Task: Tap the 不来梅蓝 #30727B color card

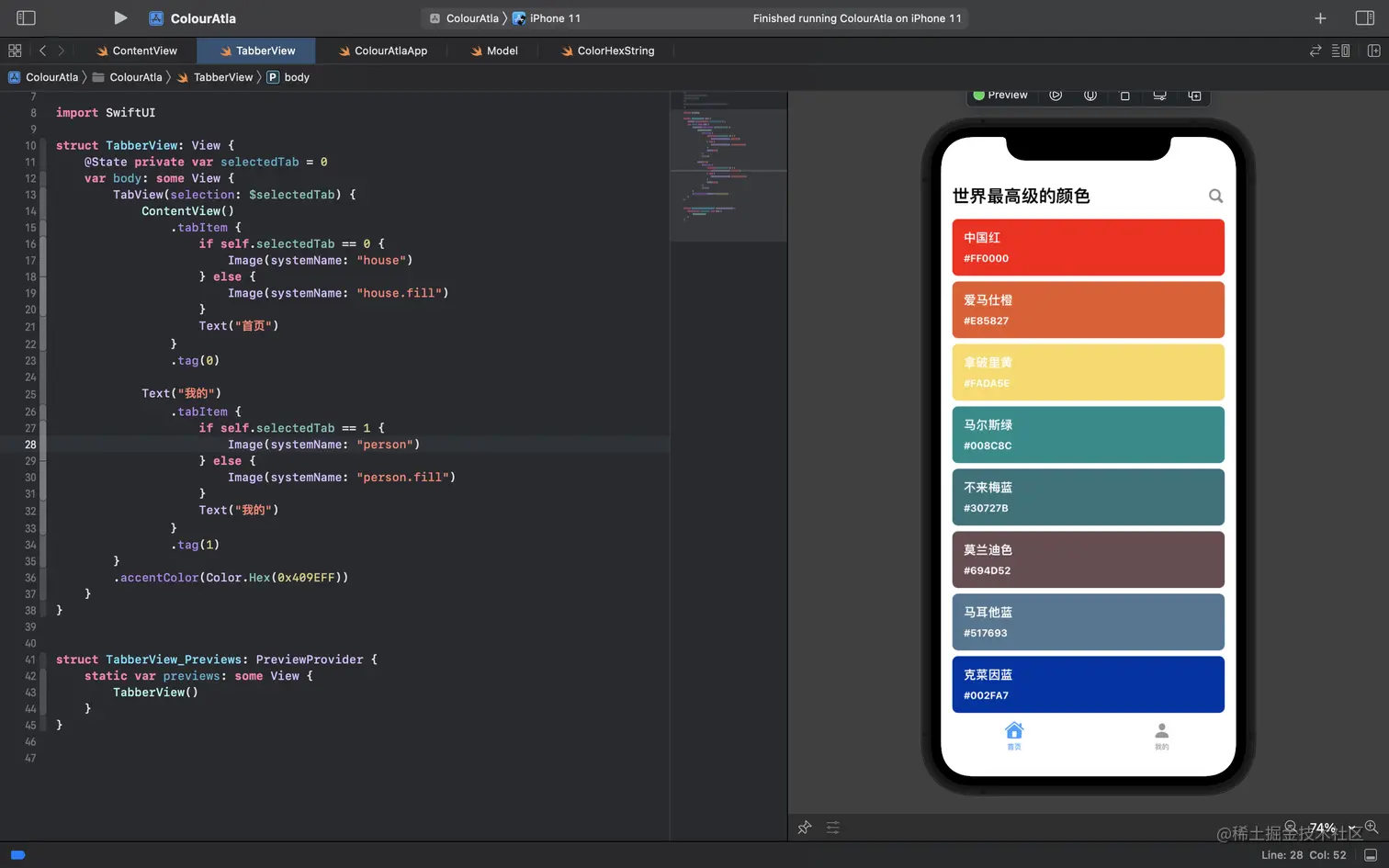Action: pos(1088,497)
